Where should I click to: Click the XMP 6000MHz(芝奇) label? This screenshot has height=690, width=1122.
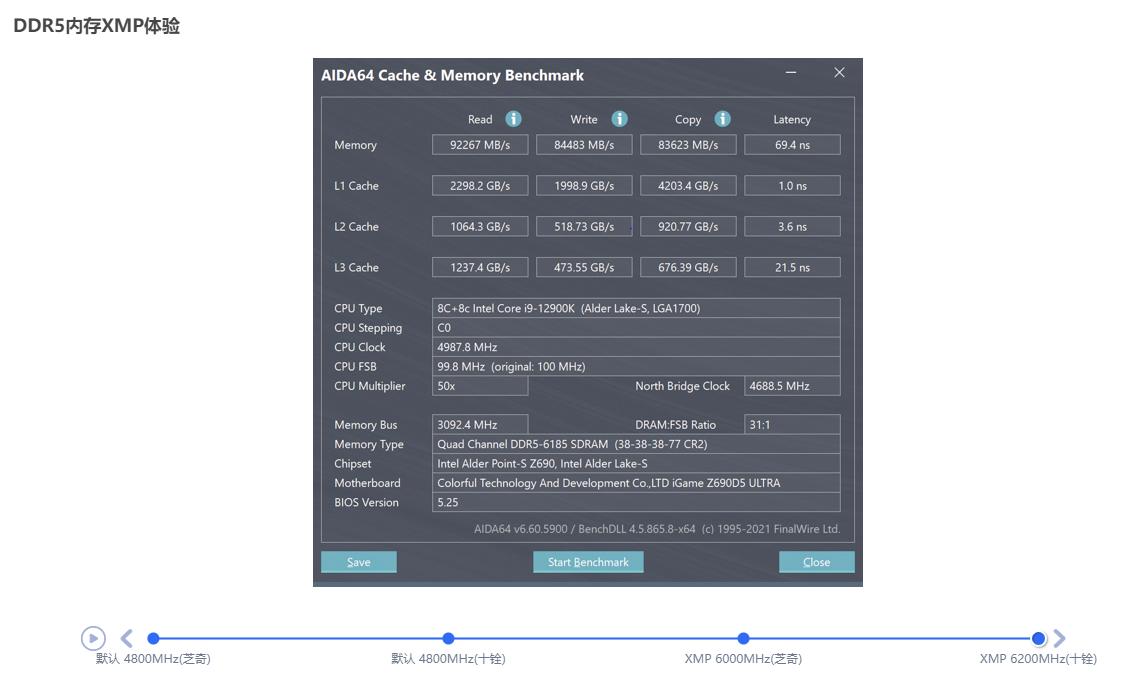(743, 659)
